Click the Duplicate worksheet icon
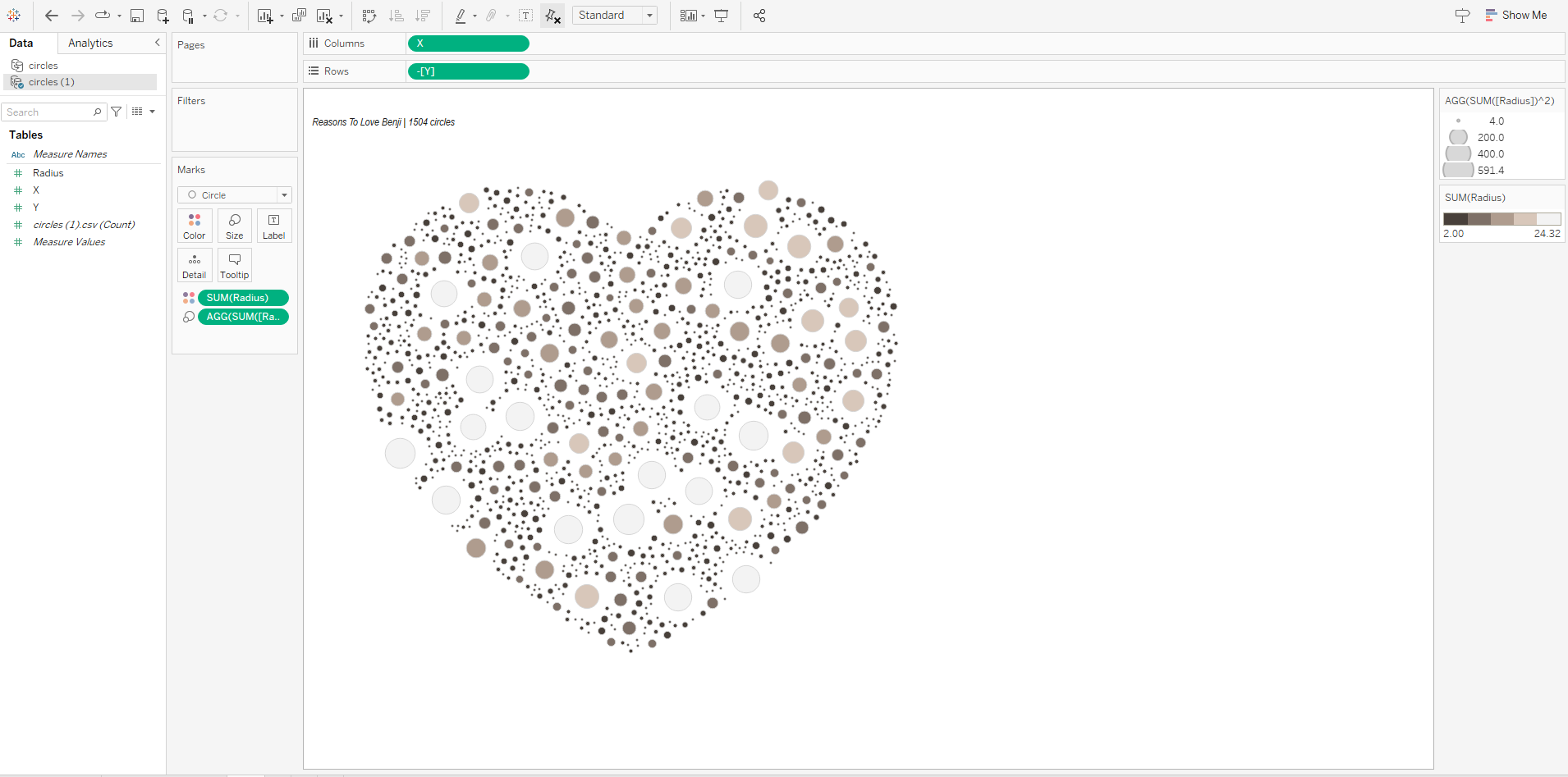 coord(299,16)
